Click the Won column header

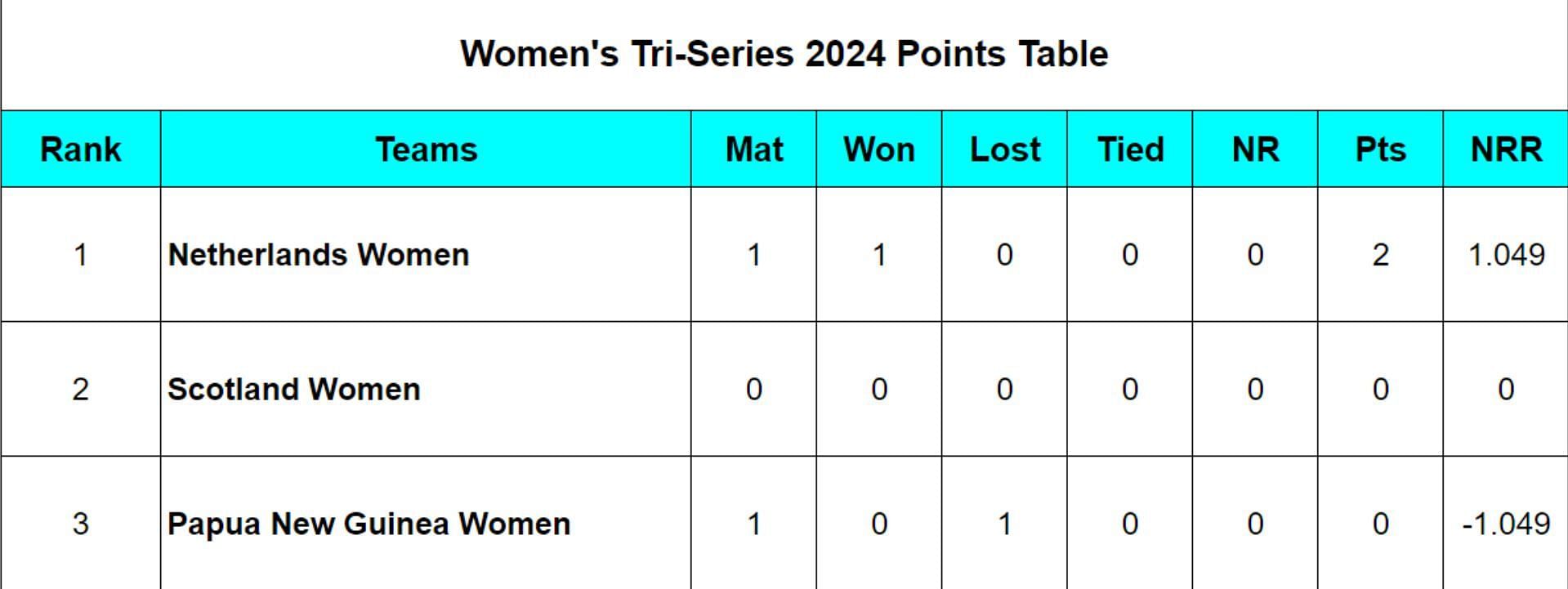pyautogui.click(x=879, y=149)
